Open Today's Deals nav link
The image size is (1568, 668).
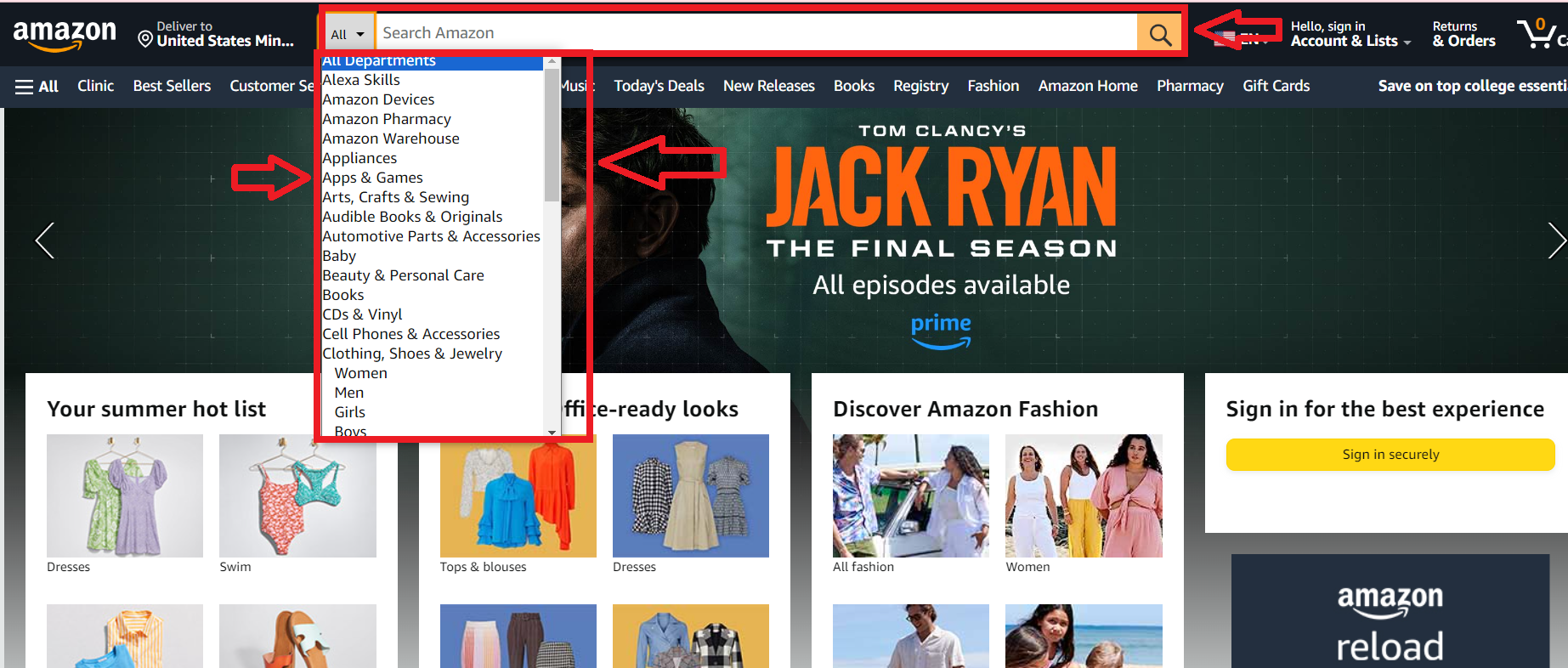[x=659, y=86]
